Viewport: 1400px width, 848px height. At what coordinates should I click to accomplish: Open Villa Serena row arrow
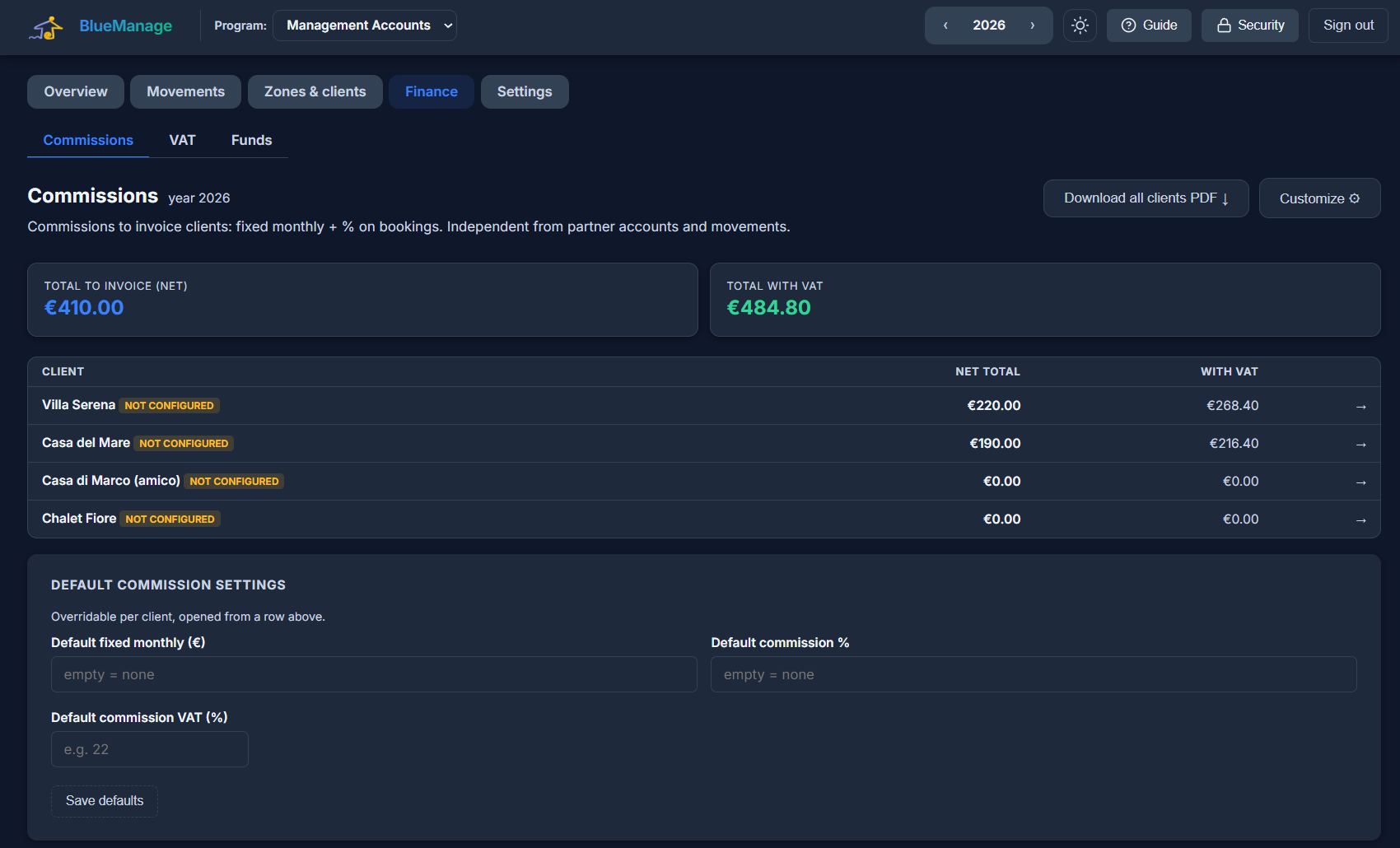click(x=1360, y=407)
